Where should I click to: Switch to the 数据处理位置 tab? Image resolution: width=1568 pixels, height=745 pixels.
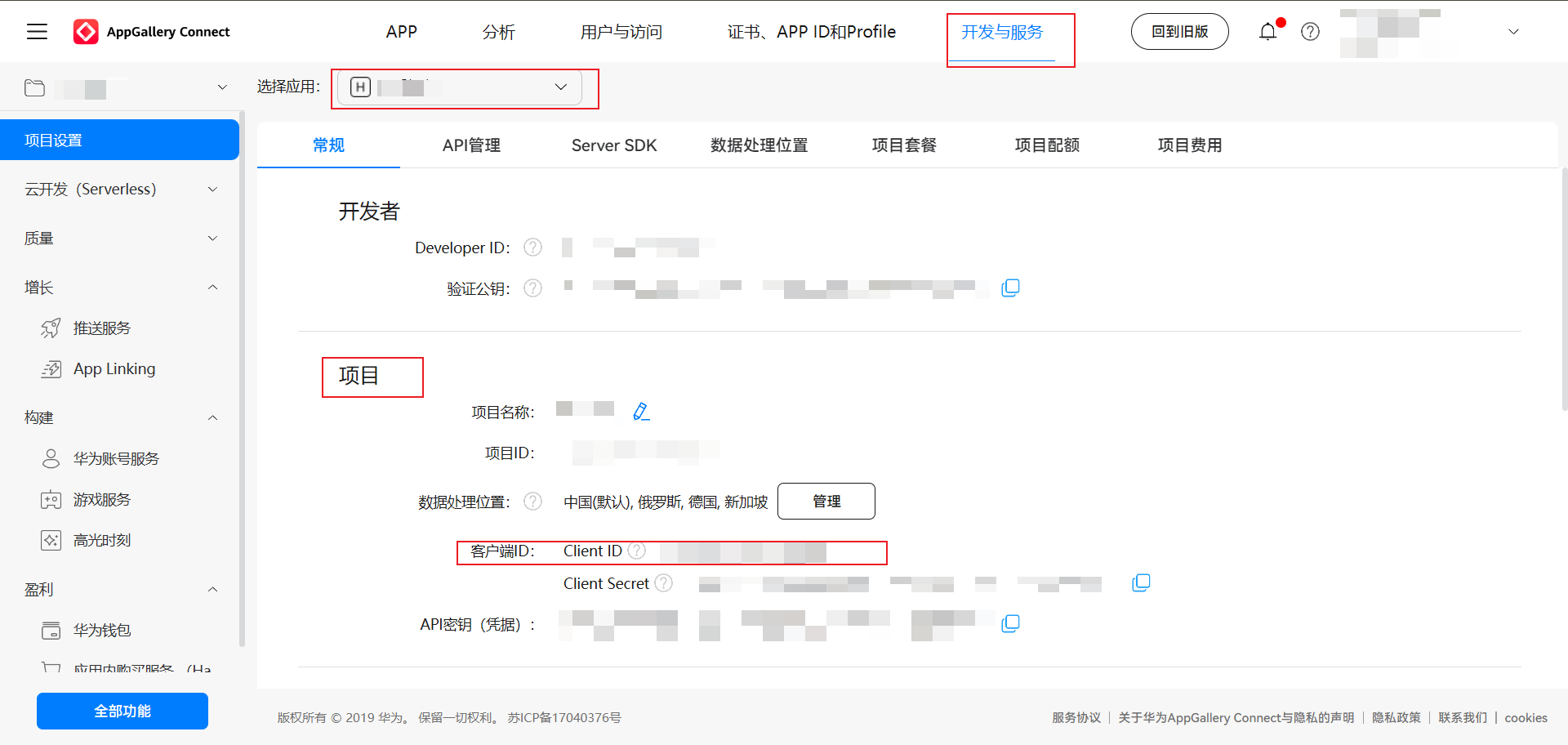click(x=759, y=145)
